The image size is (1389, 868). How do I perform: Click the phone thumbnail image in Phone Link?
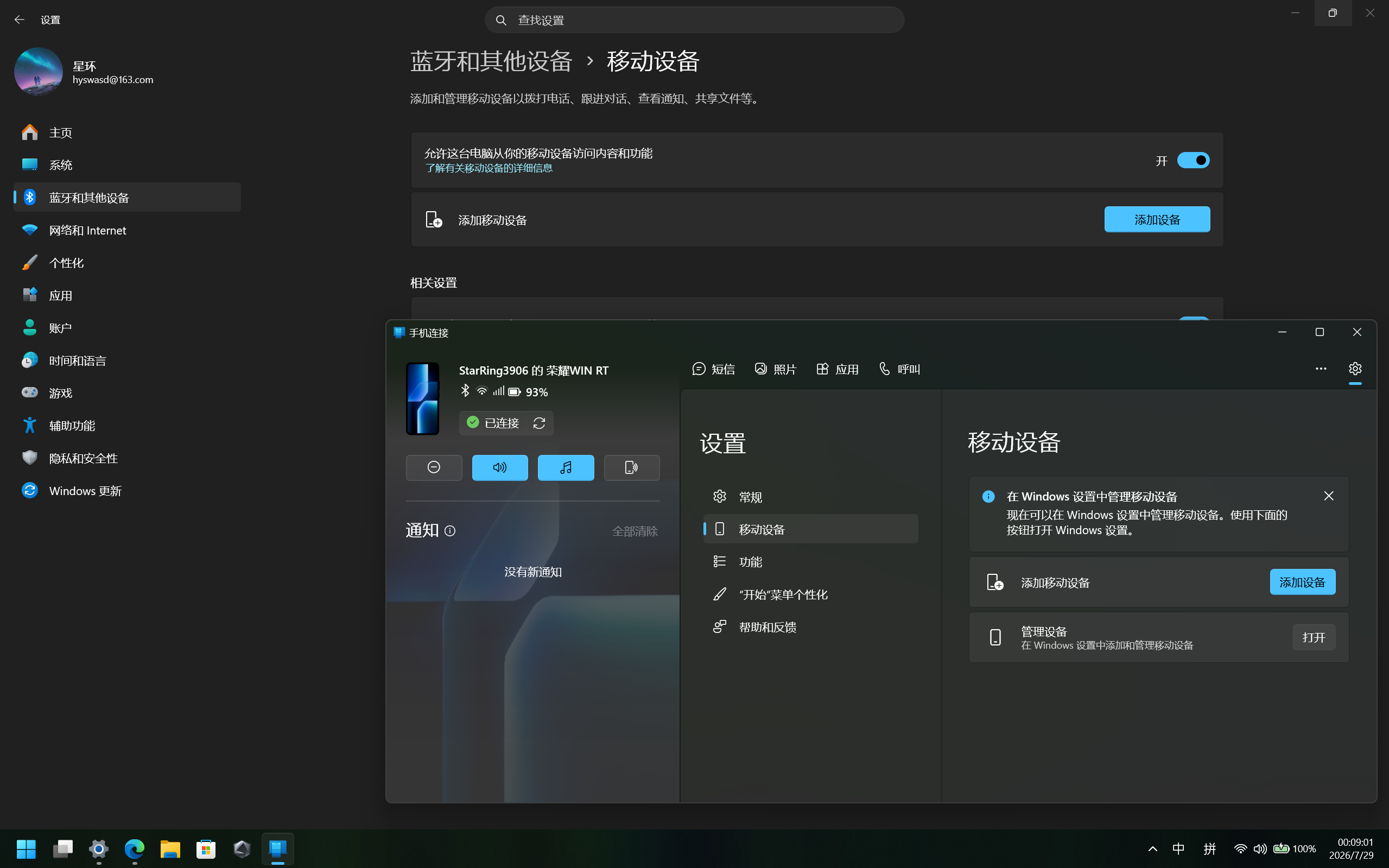tap(422, 398)
